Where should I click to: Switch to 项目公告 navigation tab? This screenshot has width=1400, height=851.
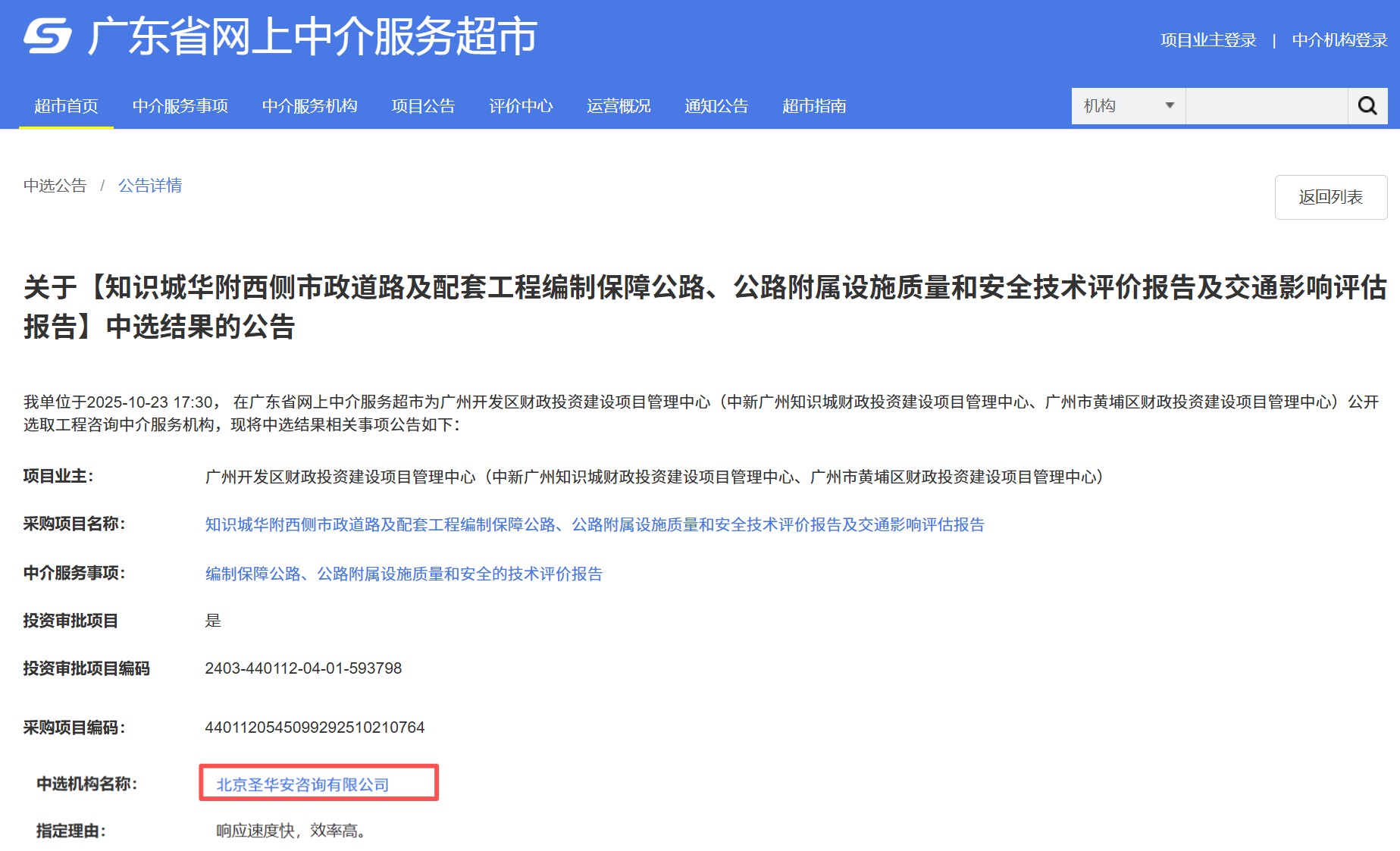pyautogui.click(x=423, y=106)
